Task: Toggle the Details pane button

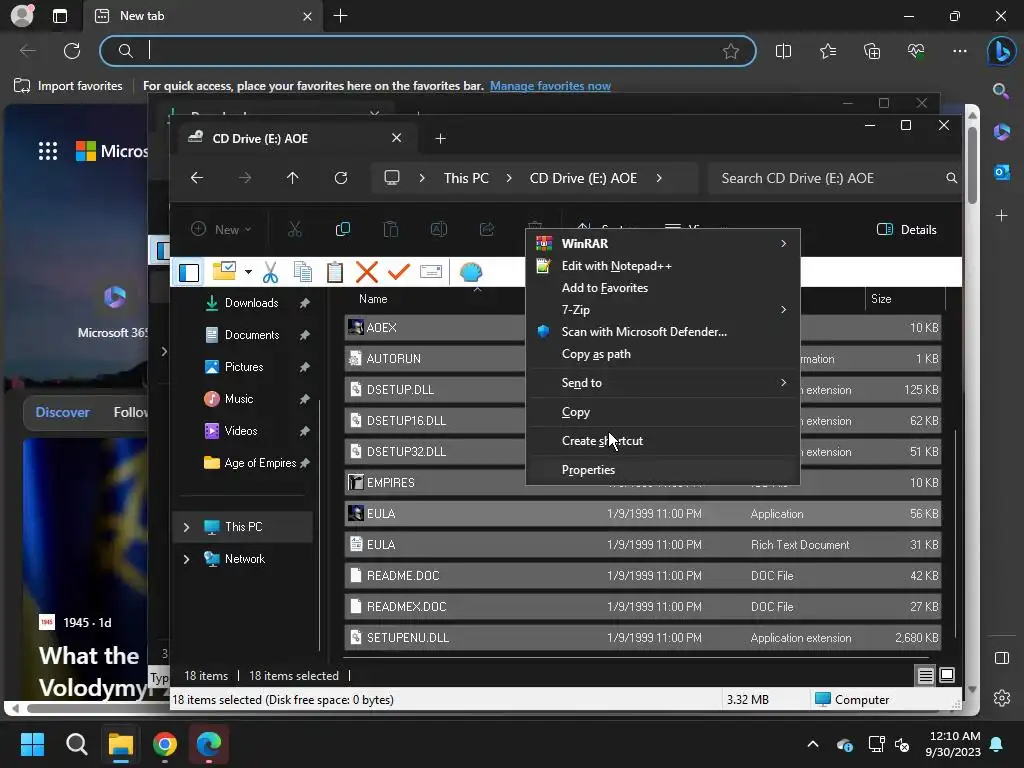Action: pos(906,229)
